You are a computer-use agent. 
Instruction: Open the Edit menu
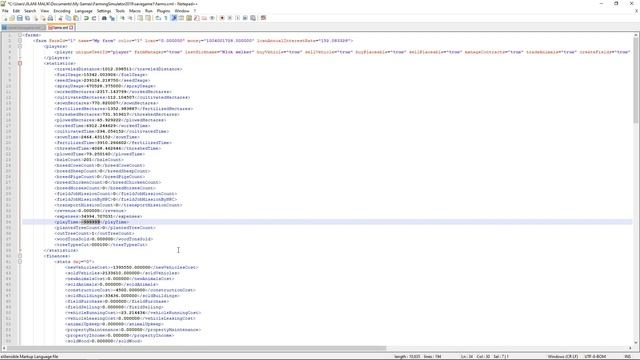pyautogui.click(x=16, y=11)
